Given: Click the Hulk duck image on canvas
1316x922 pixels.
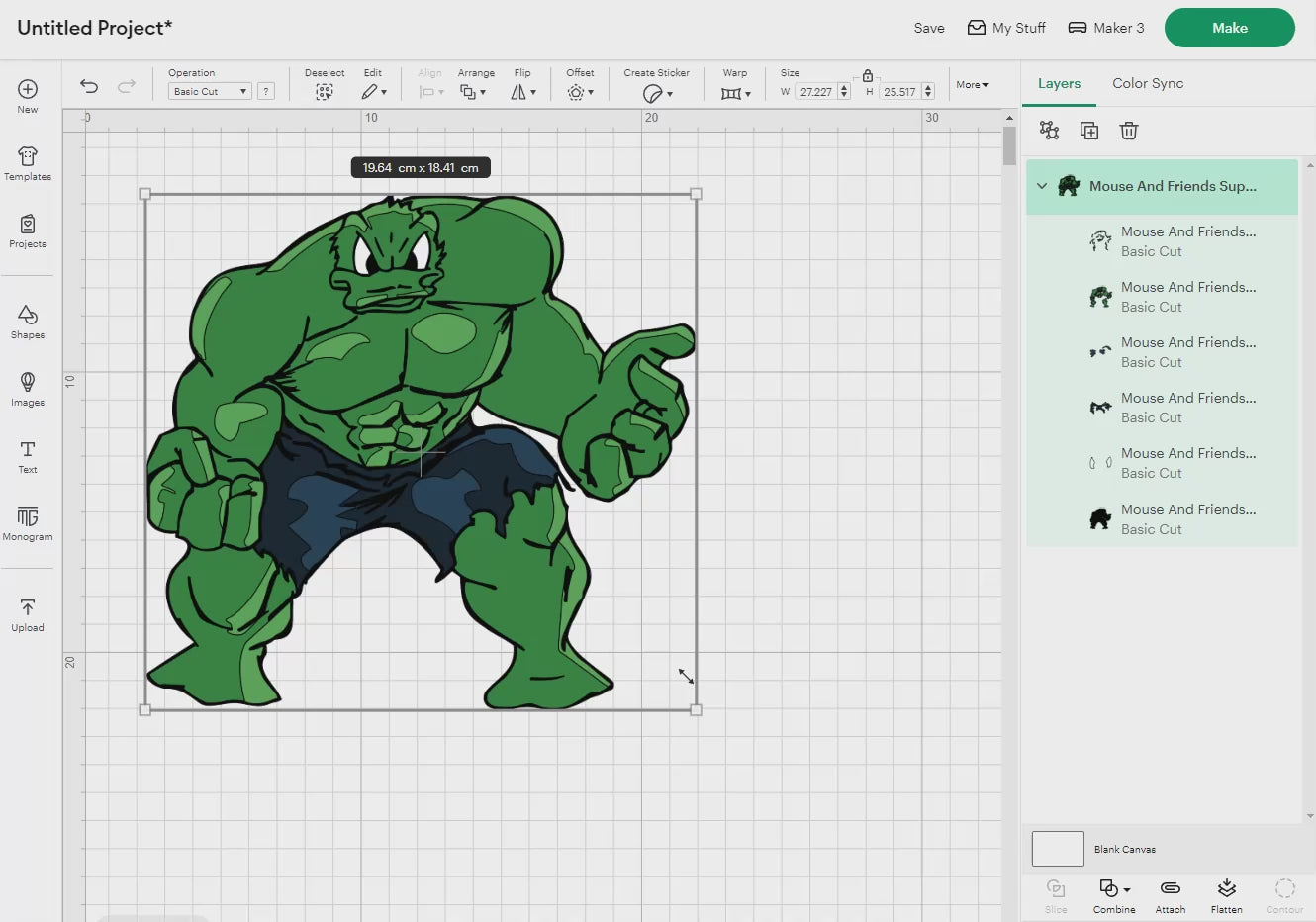Looking at the screenshot, I should click(x=420, y=451).
